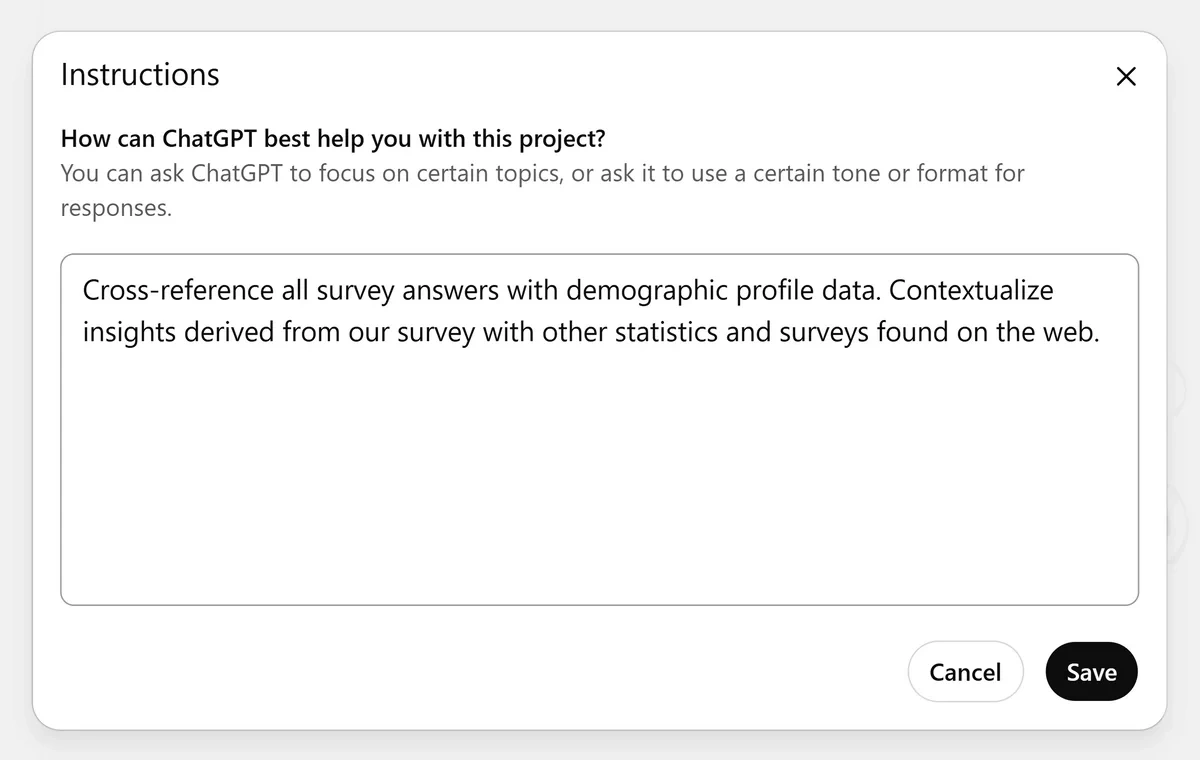
Task: Click the 'How can ChatGPT best help' heading
Action: (x=200, y=139)
